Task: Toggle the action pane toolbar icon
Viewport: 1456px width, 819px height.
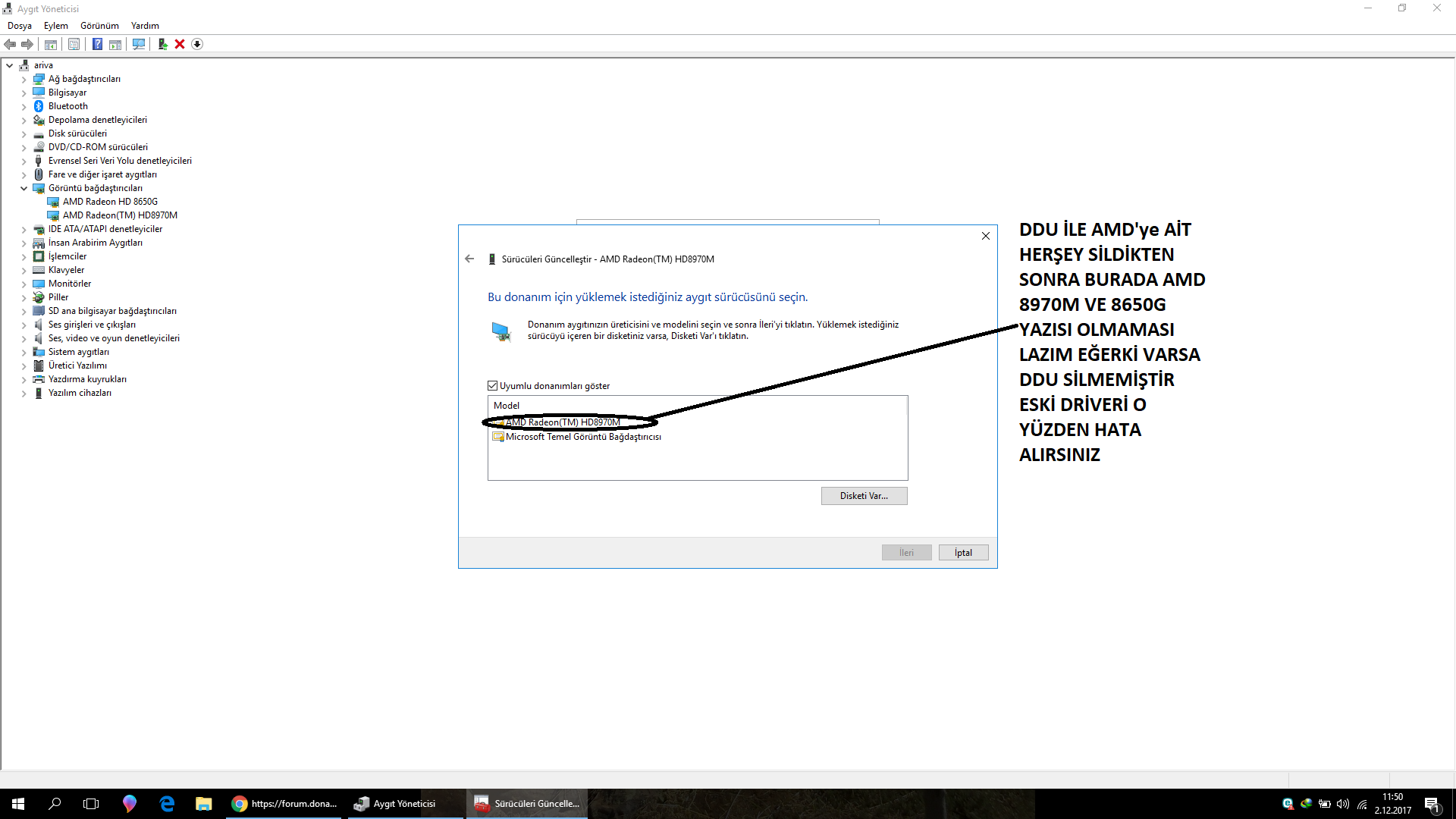Action: (115, 44)
